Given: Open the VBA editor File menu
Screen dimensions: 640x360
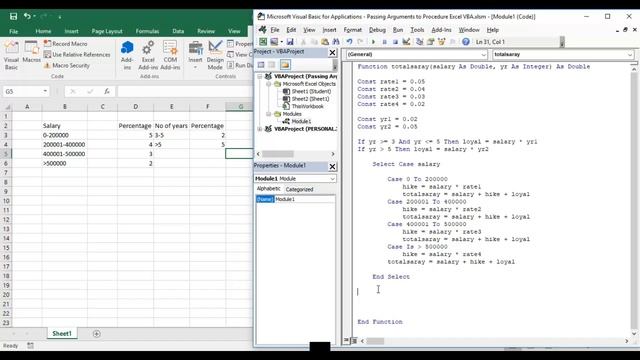Looking at the screenshot, I should click(x=275, y=30).
